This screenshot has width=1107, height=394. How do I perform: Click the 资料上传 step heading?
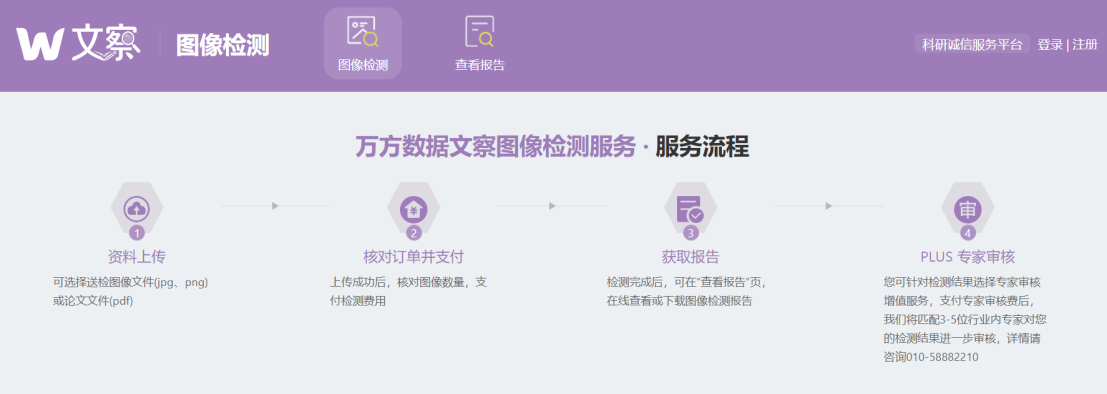(137, 256)
